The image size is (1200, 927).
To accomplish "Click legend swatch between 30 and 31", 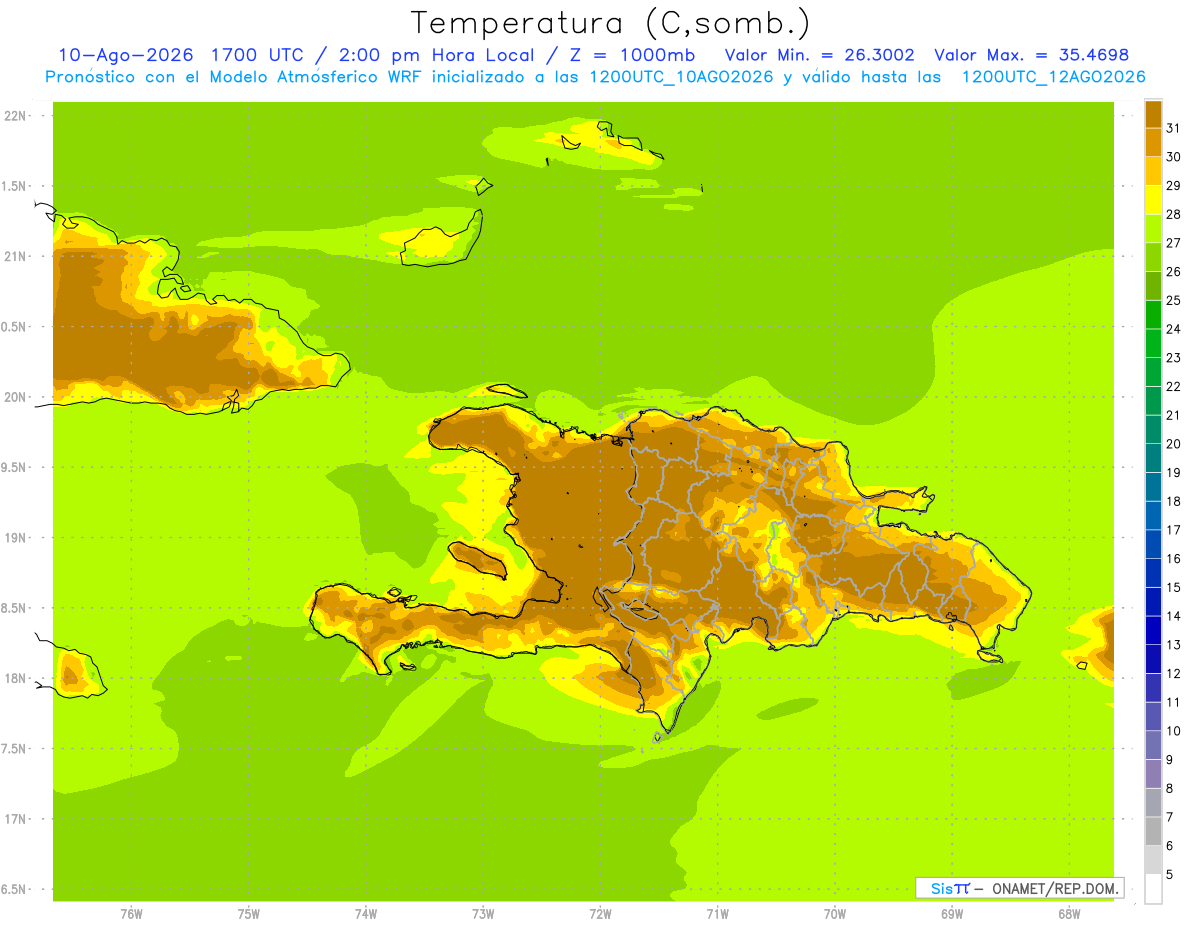I will click(1153, 142).
